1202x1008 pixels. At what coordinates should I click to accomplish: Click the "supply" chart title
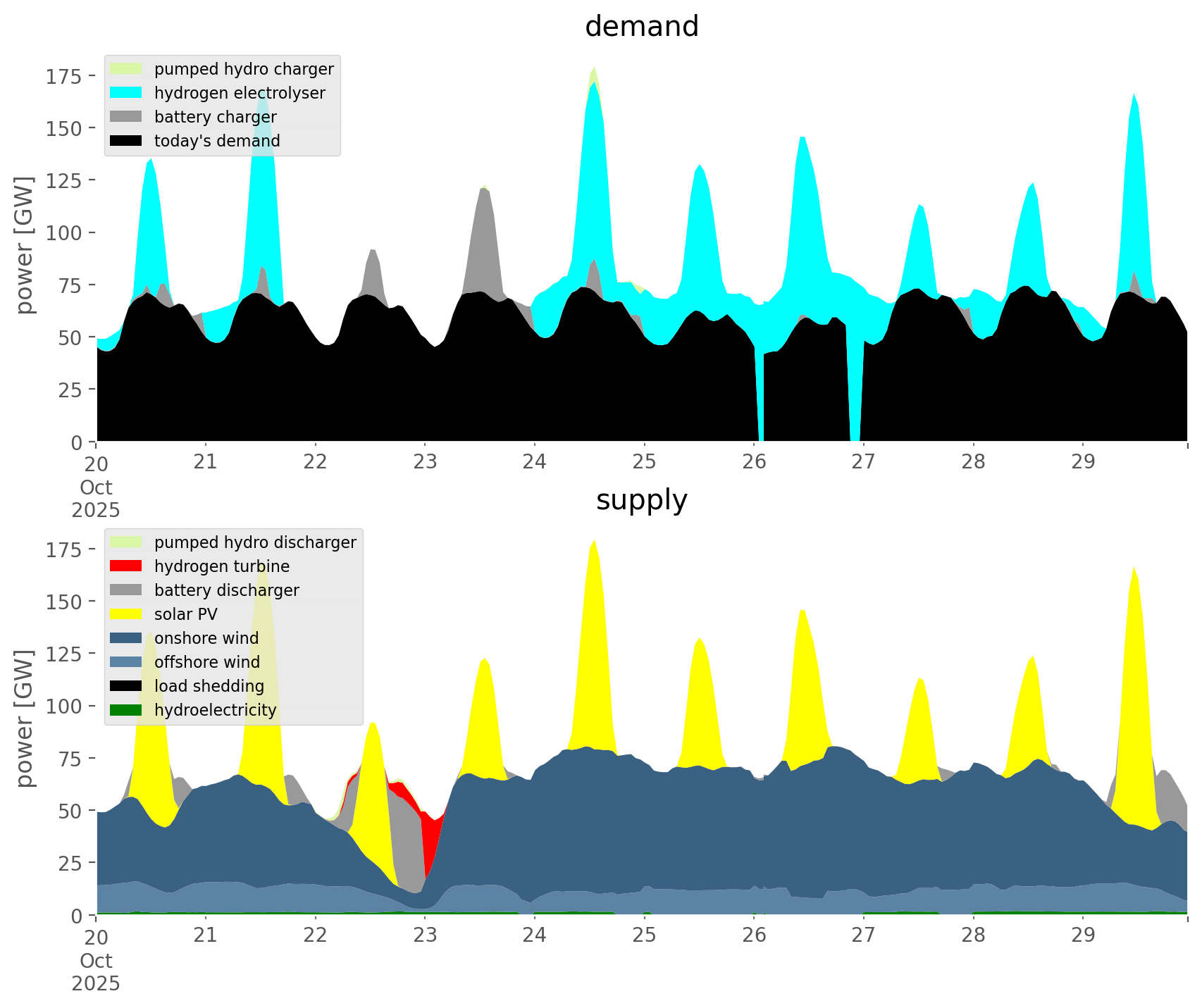641,500
